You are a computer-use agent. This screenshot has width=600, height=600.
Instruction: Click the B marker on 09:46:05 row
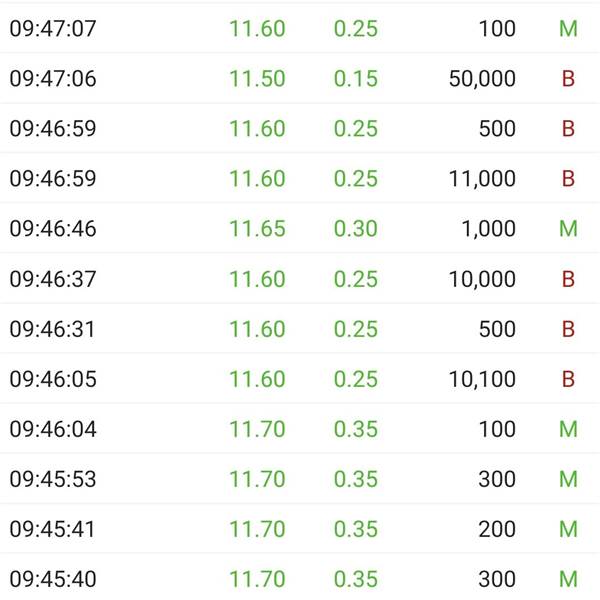click(x=568, y=379)
